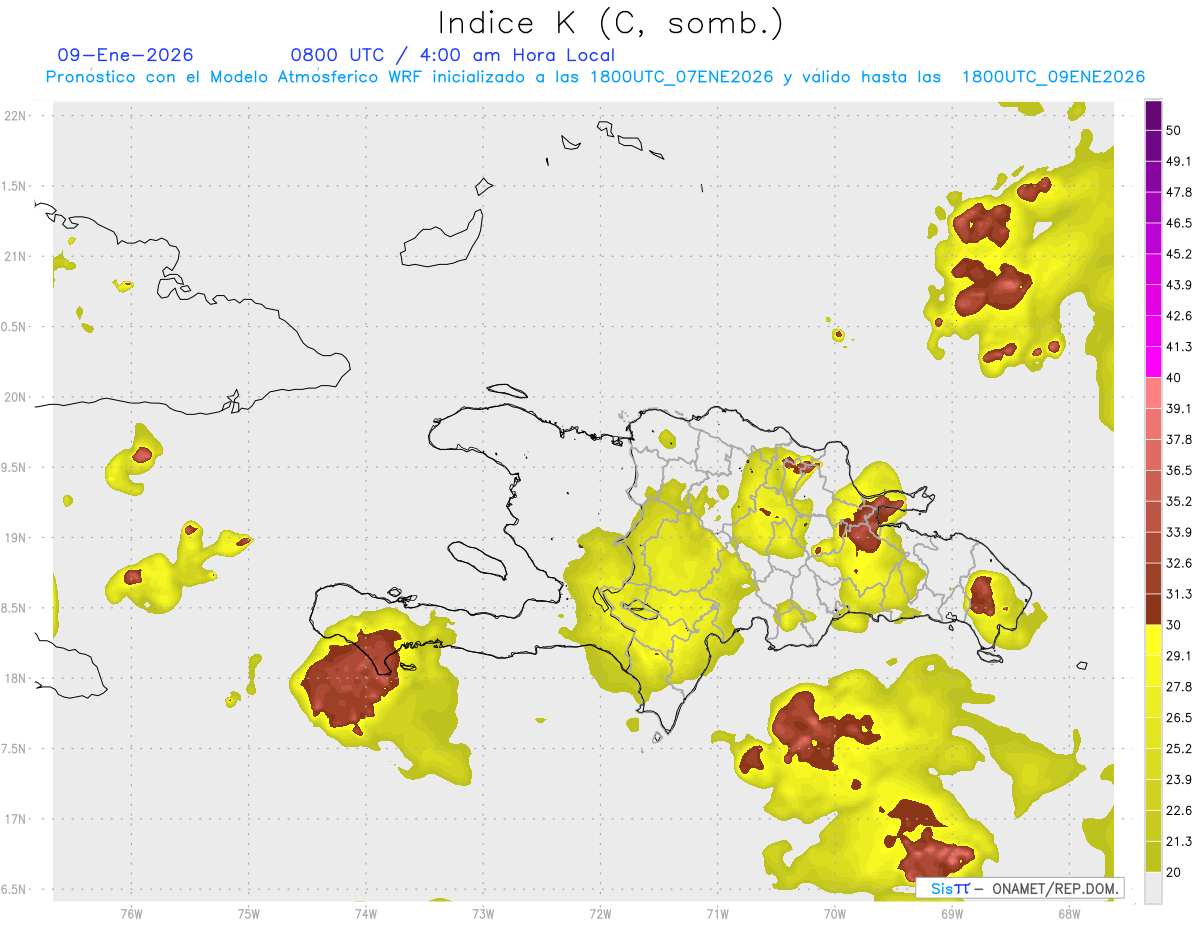
Task: Click the '0800 UTC / 4:00 am Hora Local' time
Action: coord(452,55)
